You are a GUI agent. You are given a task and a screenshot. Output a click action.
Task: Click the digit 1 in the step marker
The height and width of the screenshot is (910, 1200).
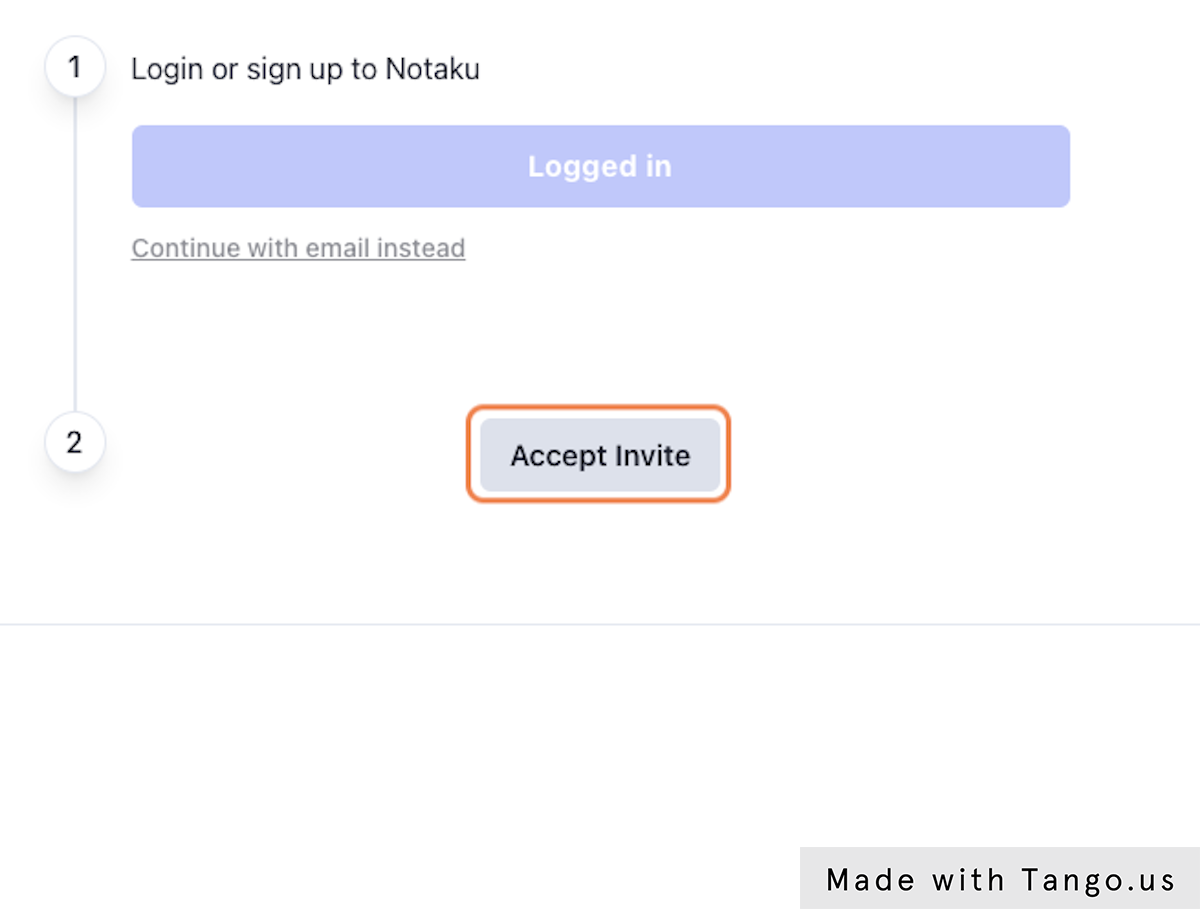[74, 68]
